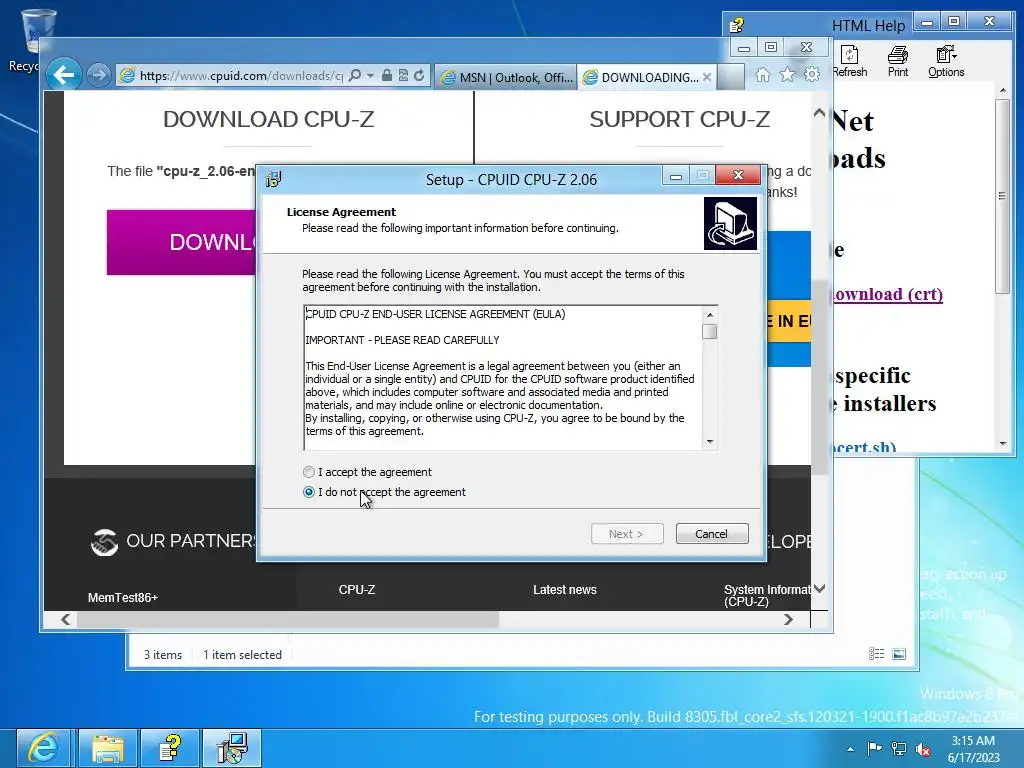
Task: Select 'I do not accept the agreement' option
Action: (x=309, y=492)
